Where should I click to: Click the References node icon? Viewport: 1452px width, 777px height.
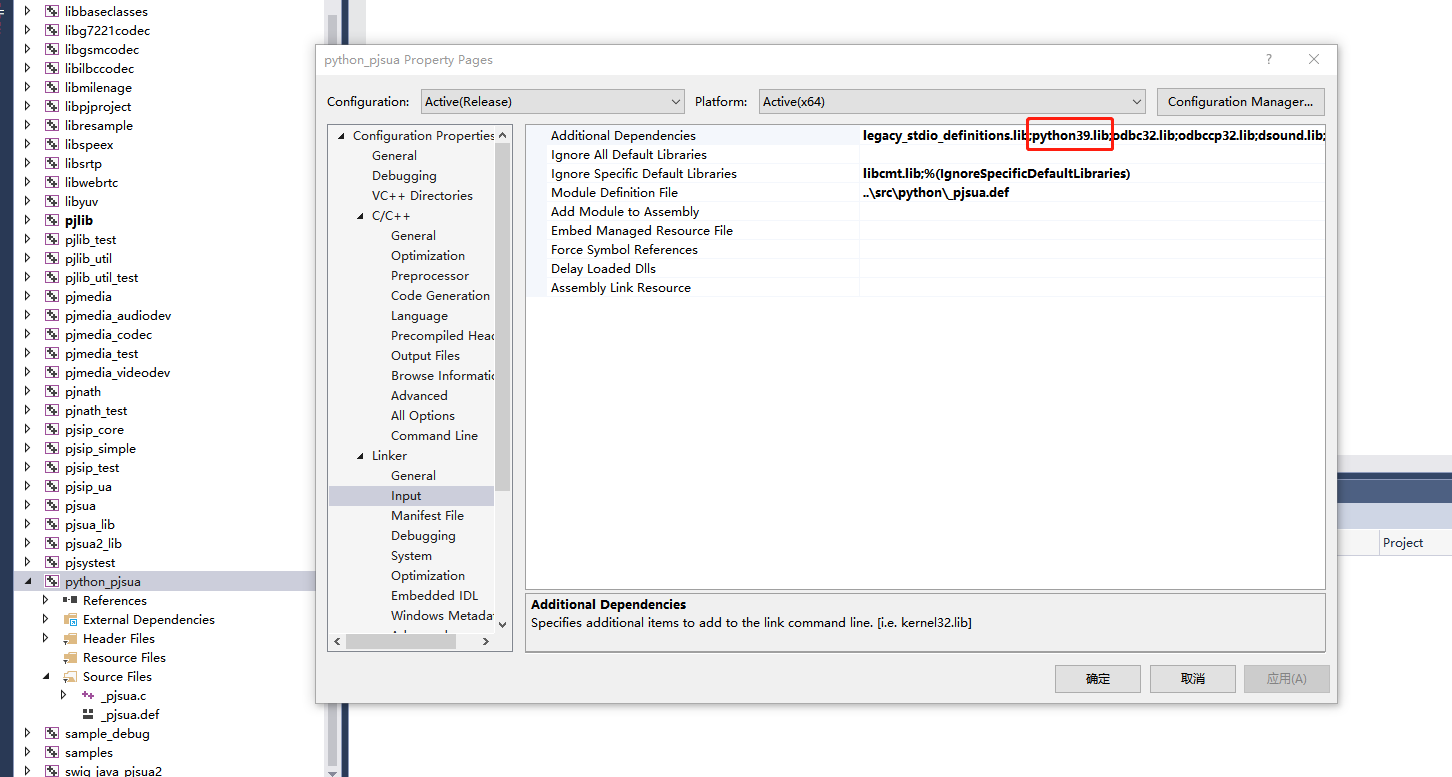pos(70,601)
